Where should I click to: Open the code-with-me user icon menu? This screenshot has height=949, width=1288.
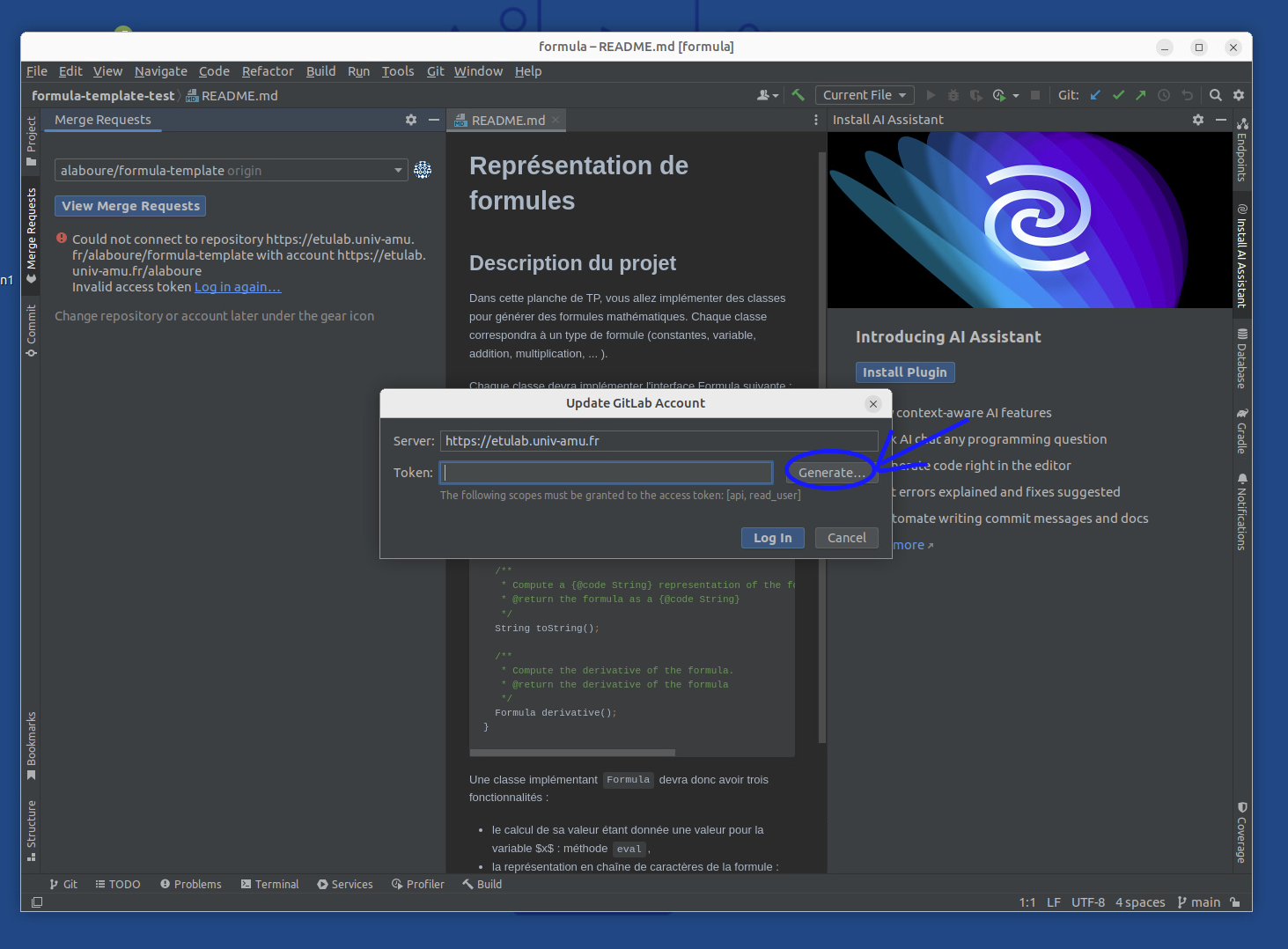click(x=768, y=95)
